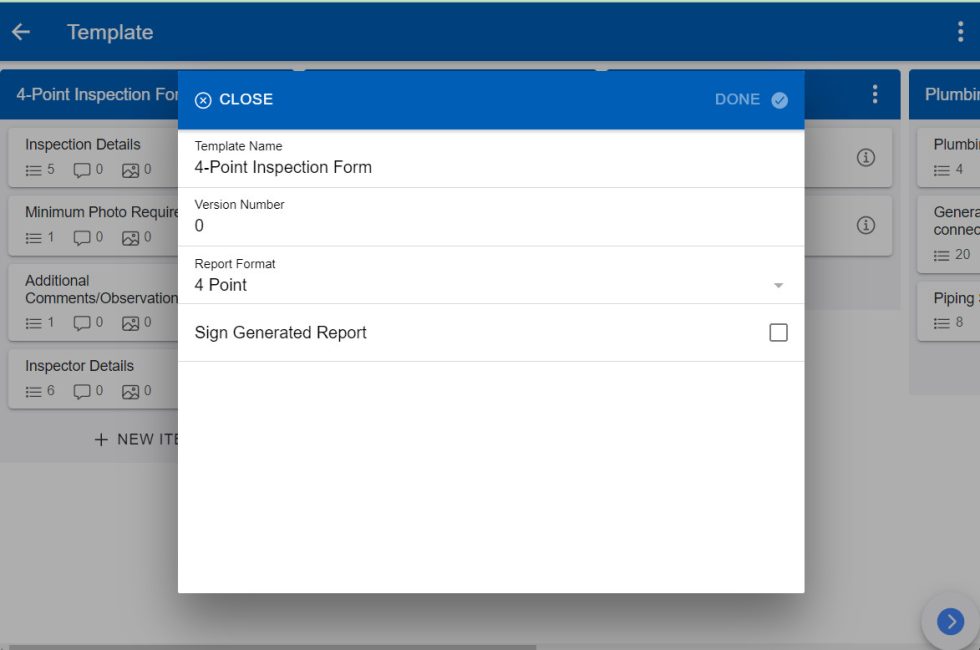Click the info icon next to Inspection Details
The width and height of the screenshot is (980, 650).
pyautogui.click(x=865, y=157)
